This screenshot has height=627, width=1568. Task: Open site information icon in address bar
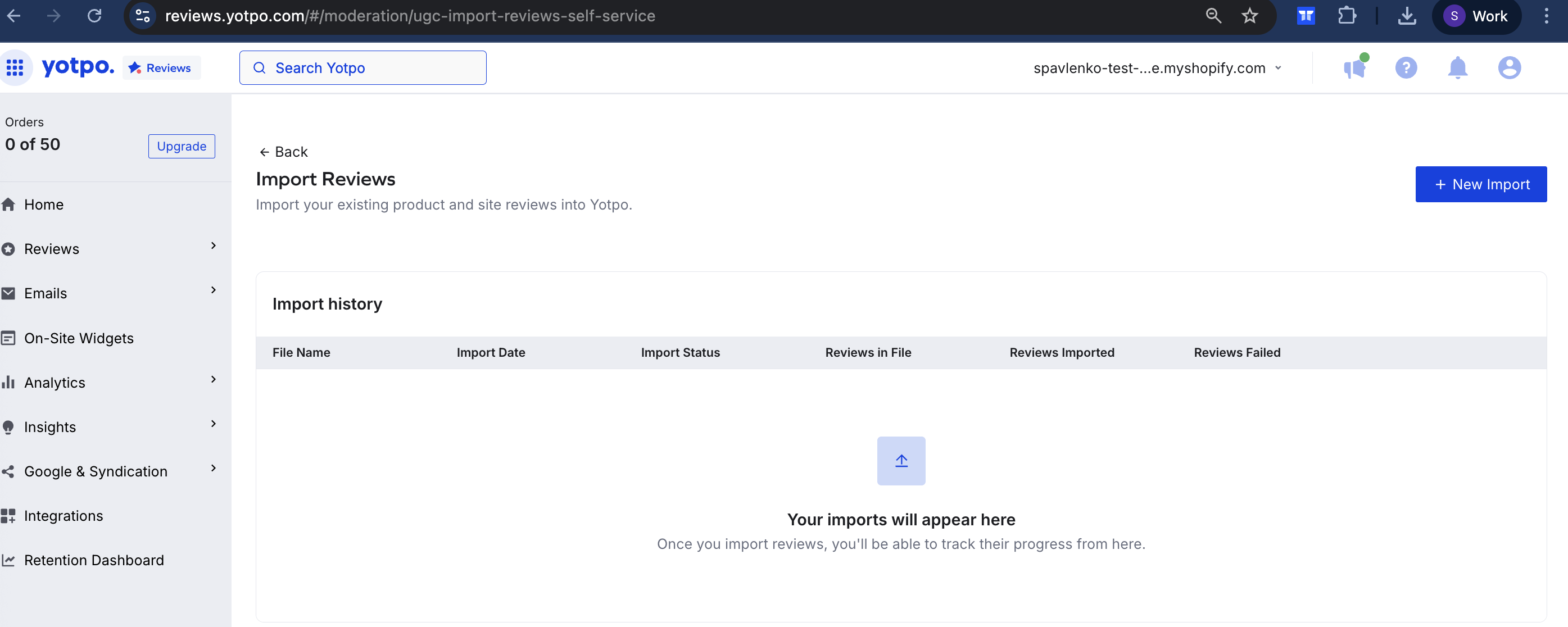(x=142, y=16)
